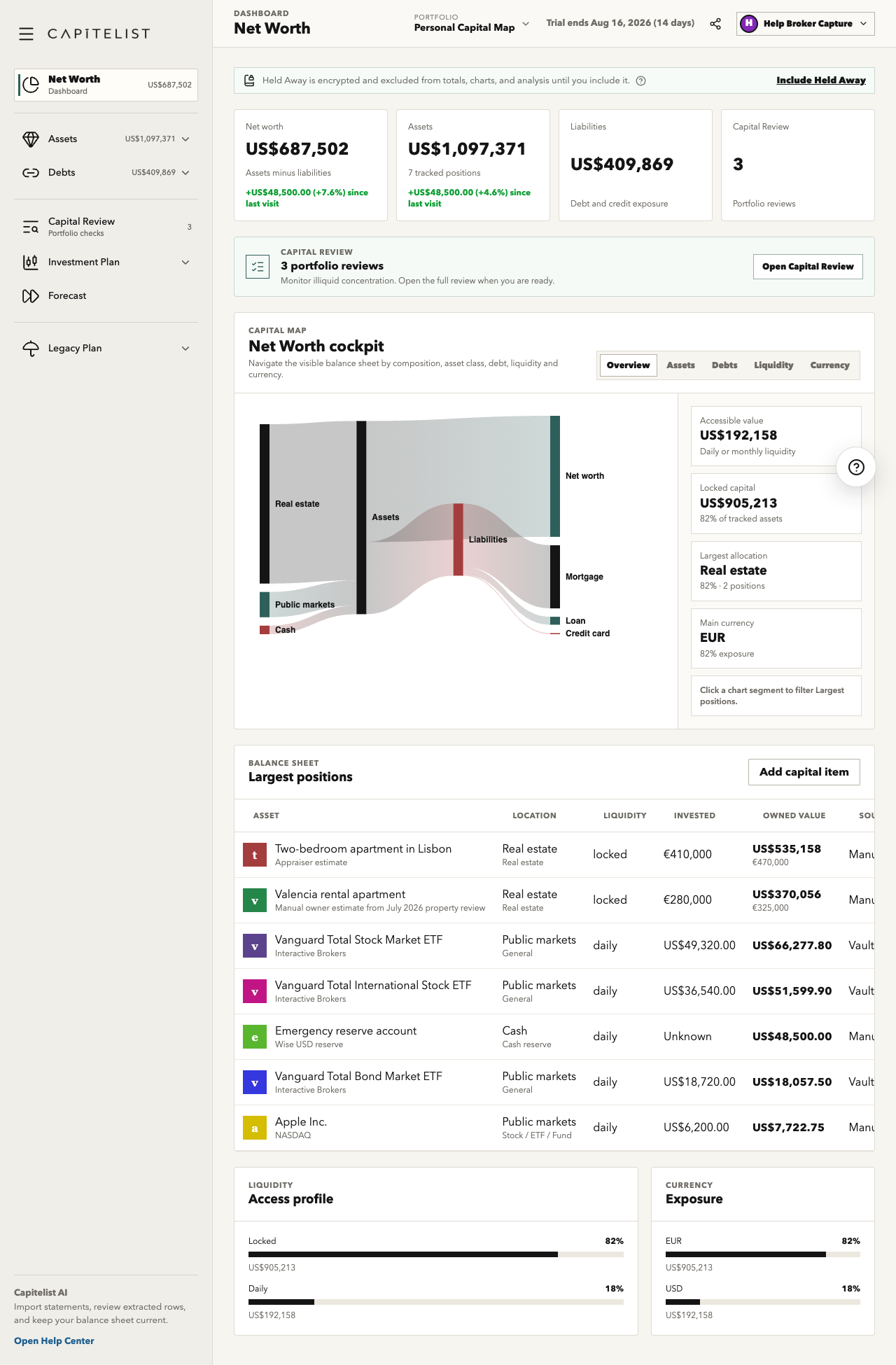
Task: Open Help Center link in sidebar
Action: (54, 1341)
